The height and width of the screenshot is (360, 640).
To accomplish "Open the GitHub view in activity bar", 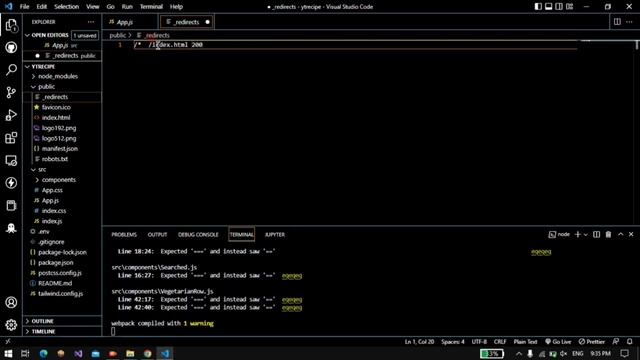I will (11, 47).
